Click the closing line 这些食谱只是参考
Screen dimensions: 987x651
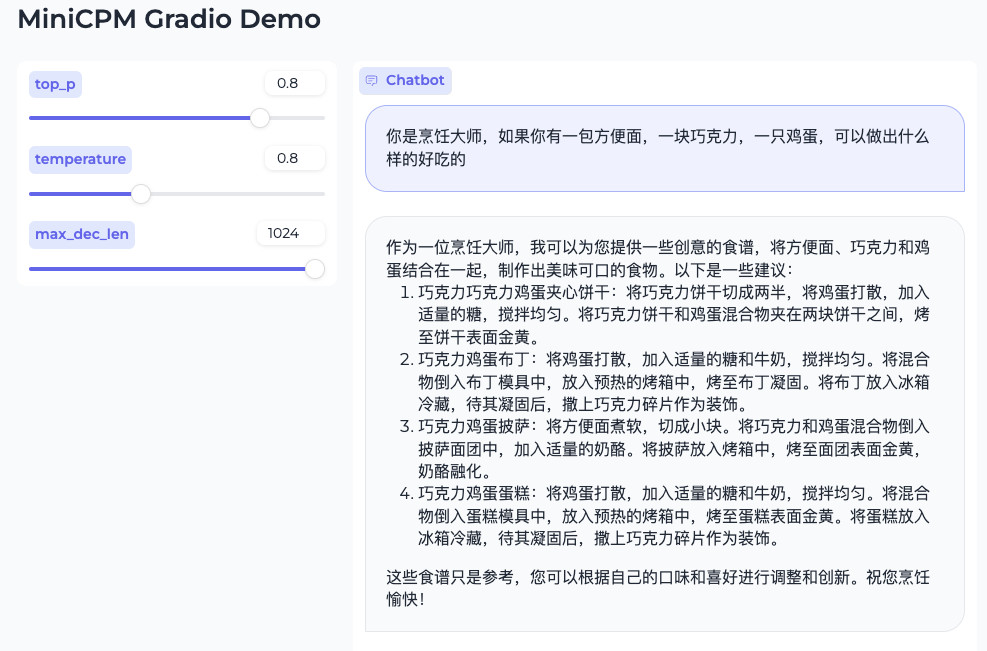tap(658, 588)
